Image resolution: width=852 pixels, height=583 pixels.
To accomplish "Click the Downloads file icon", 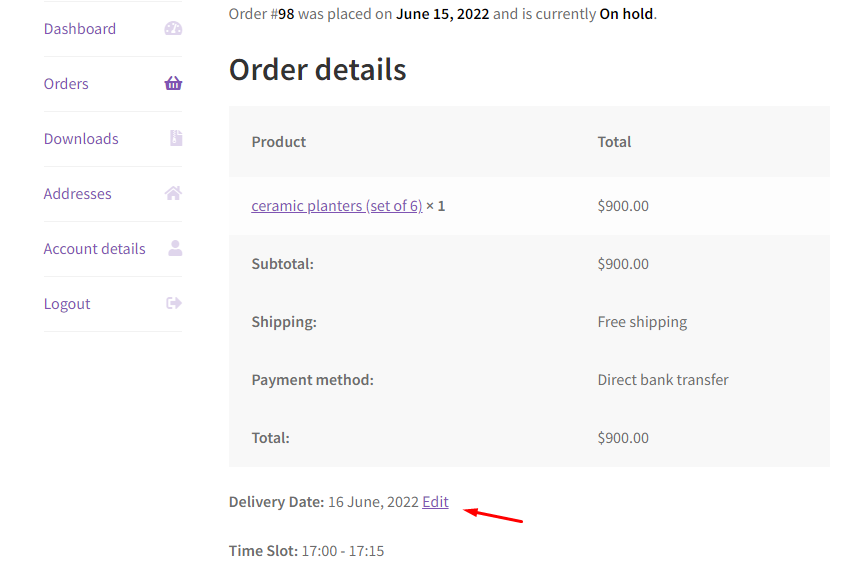I will coord(176,139).
